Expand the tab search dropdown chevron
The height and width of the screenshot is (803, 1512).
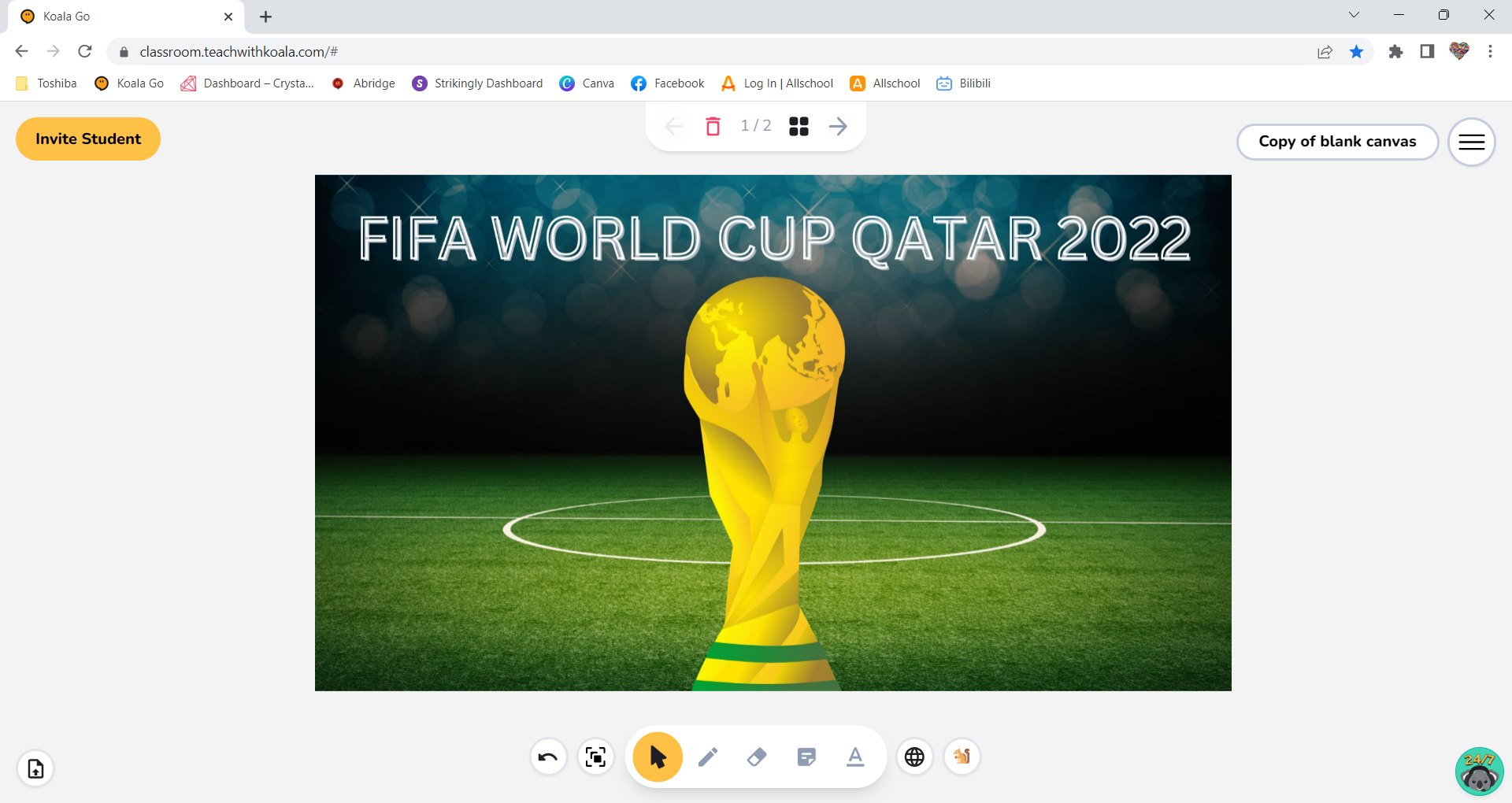coord(1354,15)
